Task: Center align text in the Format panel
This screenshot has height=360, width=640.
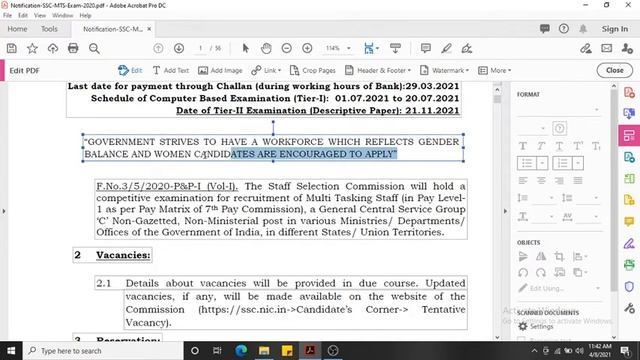Action: (541, 180)
